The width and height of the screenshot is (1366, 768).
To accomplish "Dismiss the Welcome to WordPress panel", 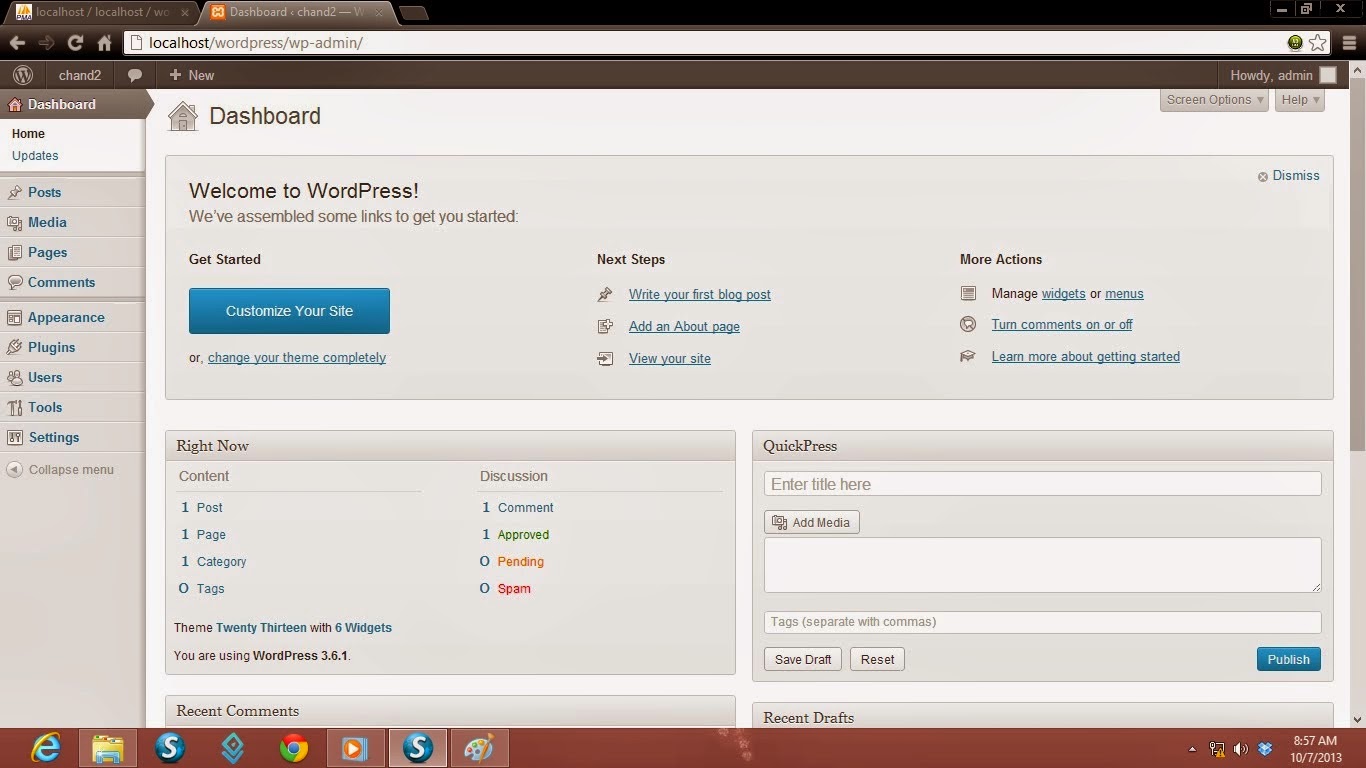I will pyautogui.click(x=1289, y=175).
